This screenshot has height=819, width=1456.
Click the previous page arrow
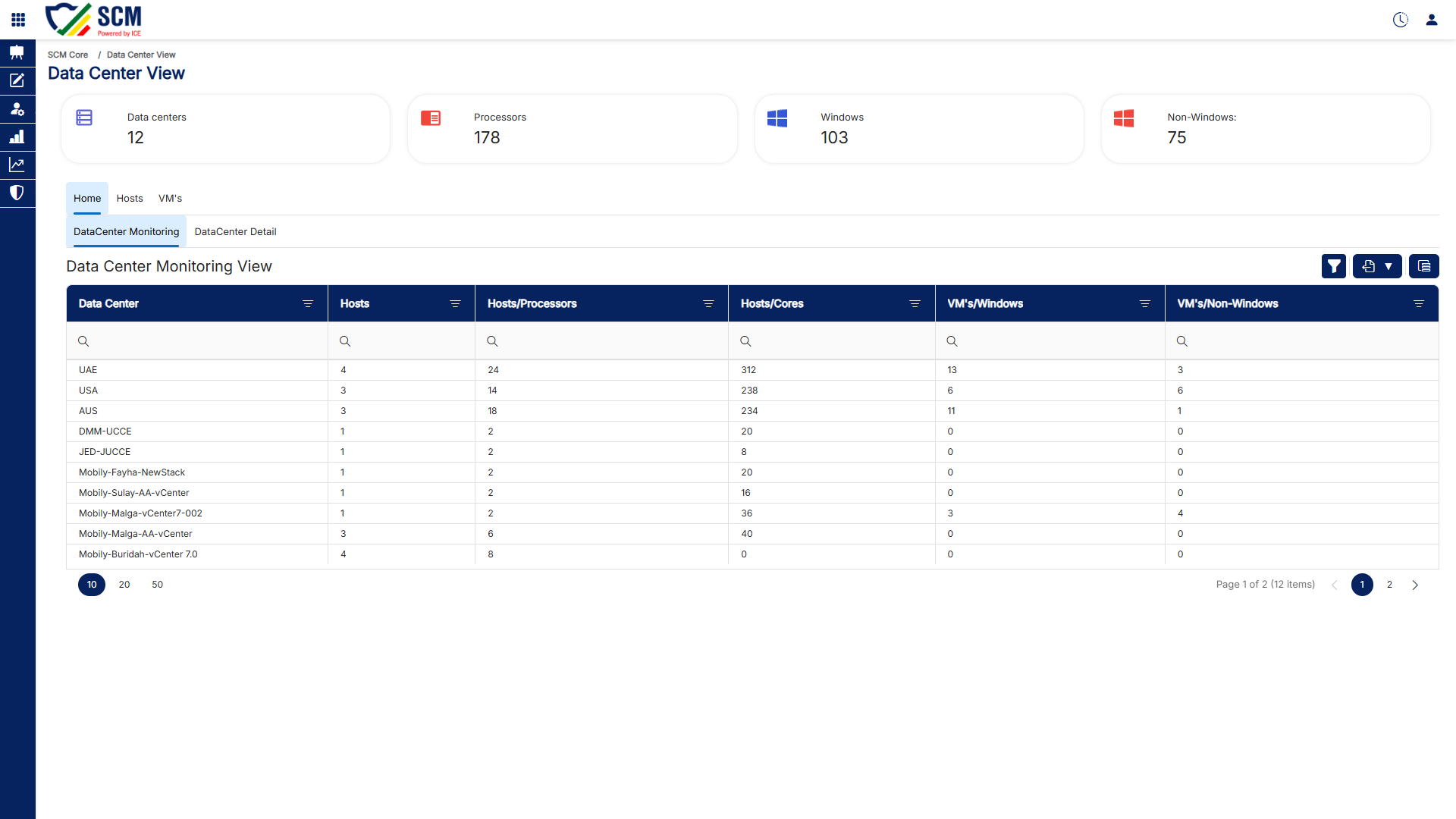pos(1335,585)
